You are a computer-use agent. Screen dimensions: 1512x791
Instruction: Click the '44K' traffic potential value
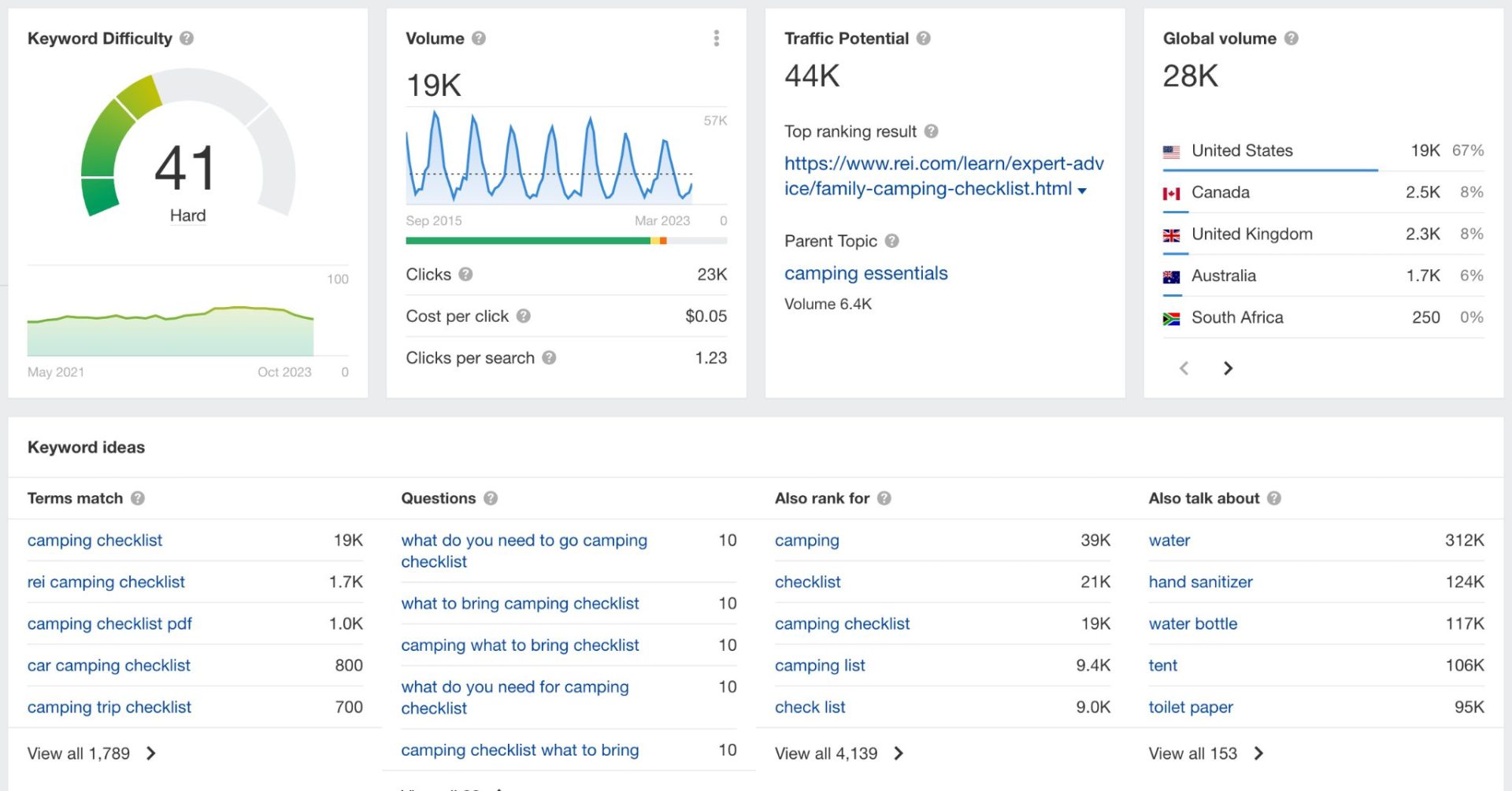click(812, 76)
